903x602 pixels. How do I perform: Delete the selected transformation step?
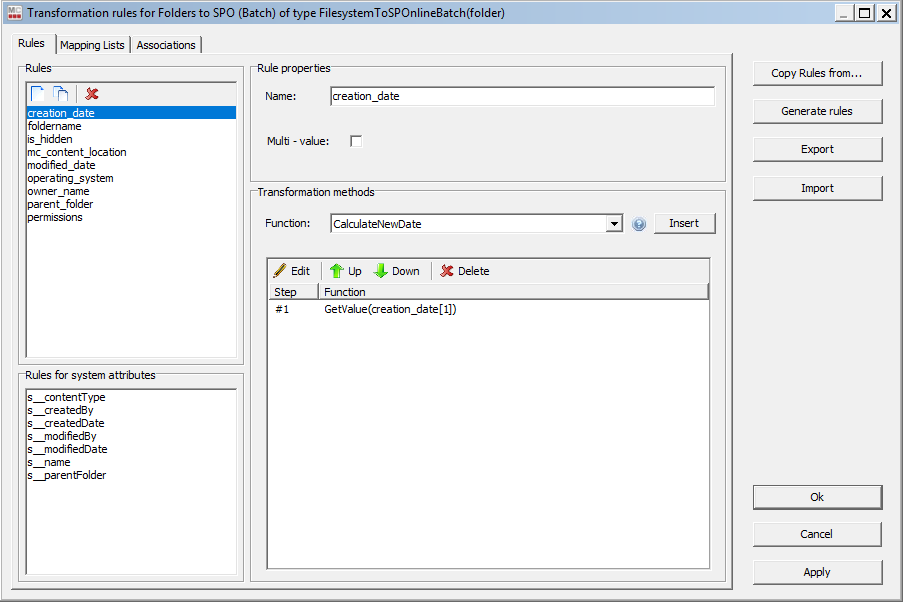coord(465,271)
